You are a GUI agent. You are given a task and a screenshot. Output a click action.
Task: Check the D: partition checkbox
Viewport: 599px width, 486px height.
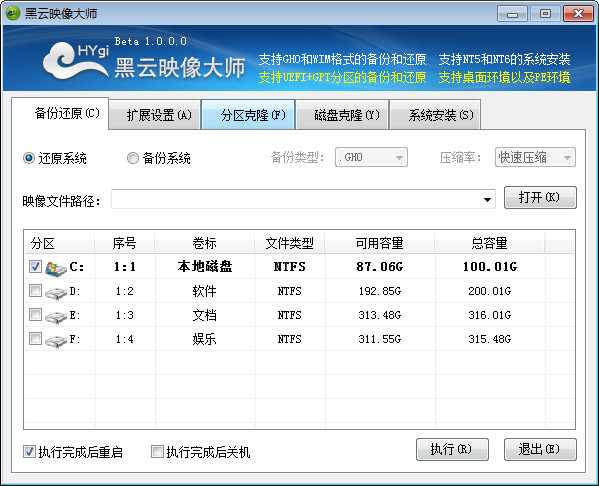point(35,291)
